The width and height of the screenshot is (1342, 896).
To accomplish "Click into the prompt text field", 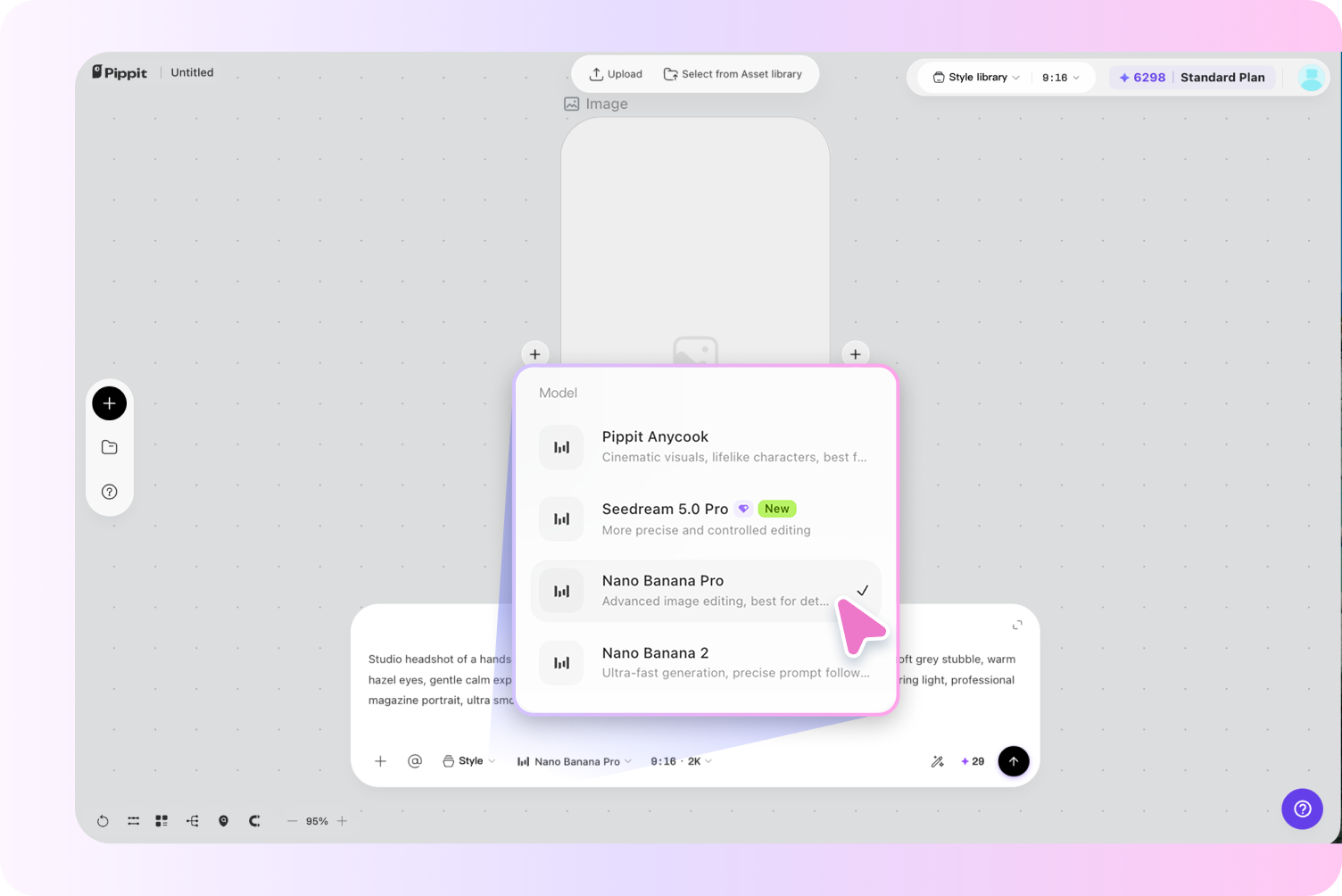I will coord(695,679).
